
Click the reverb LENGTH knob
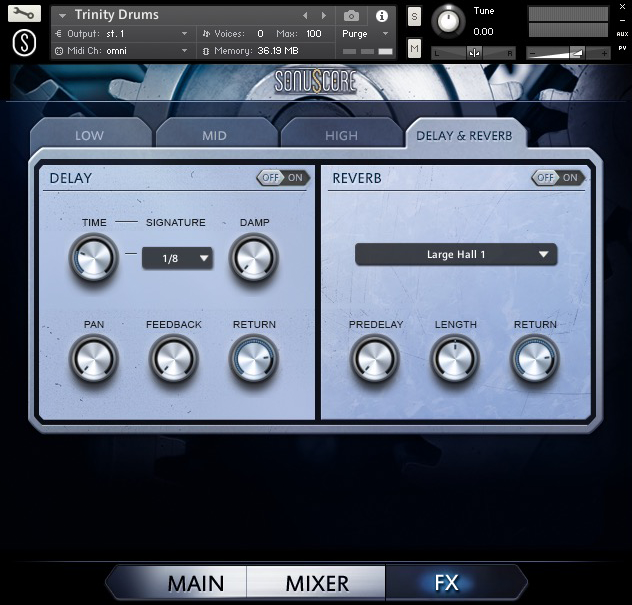455,359
